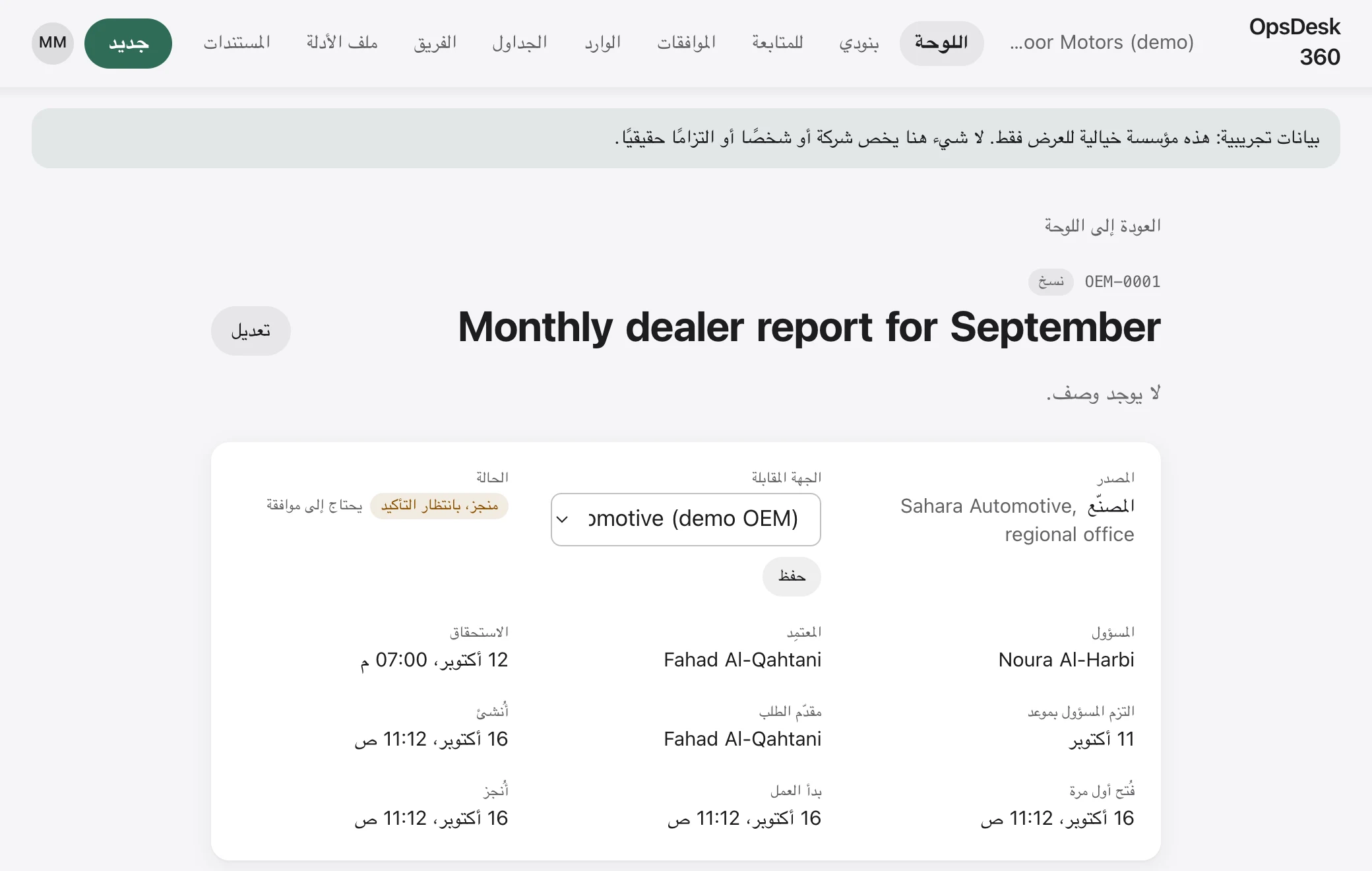
Task: Select the اللوحة (Board) tab
Action: pyautogui.click(x=941, y=43)
